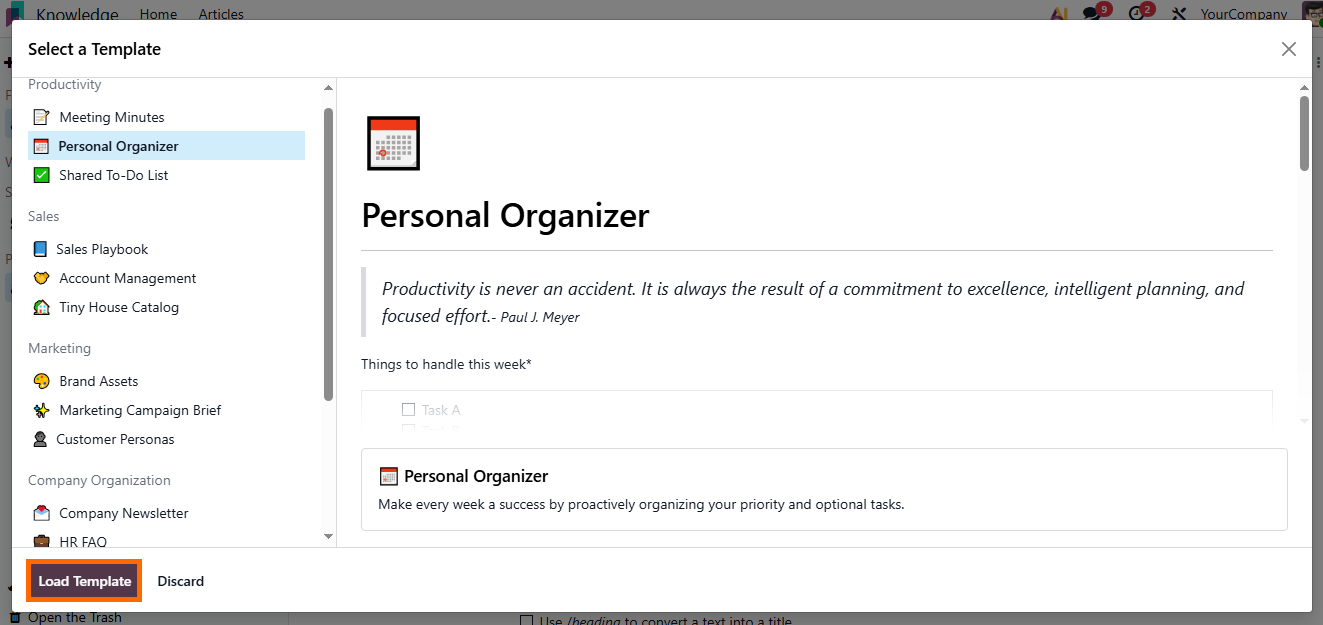Click the Sales Playbook book icon

(x=40, y=249)
